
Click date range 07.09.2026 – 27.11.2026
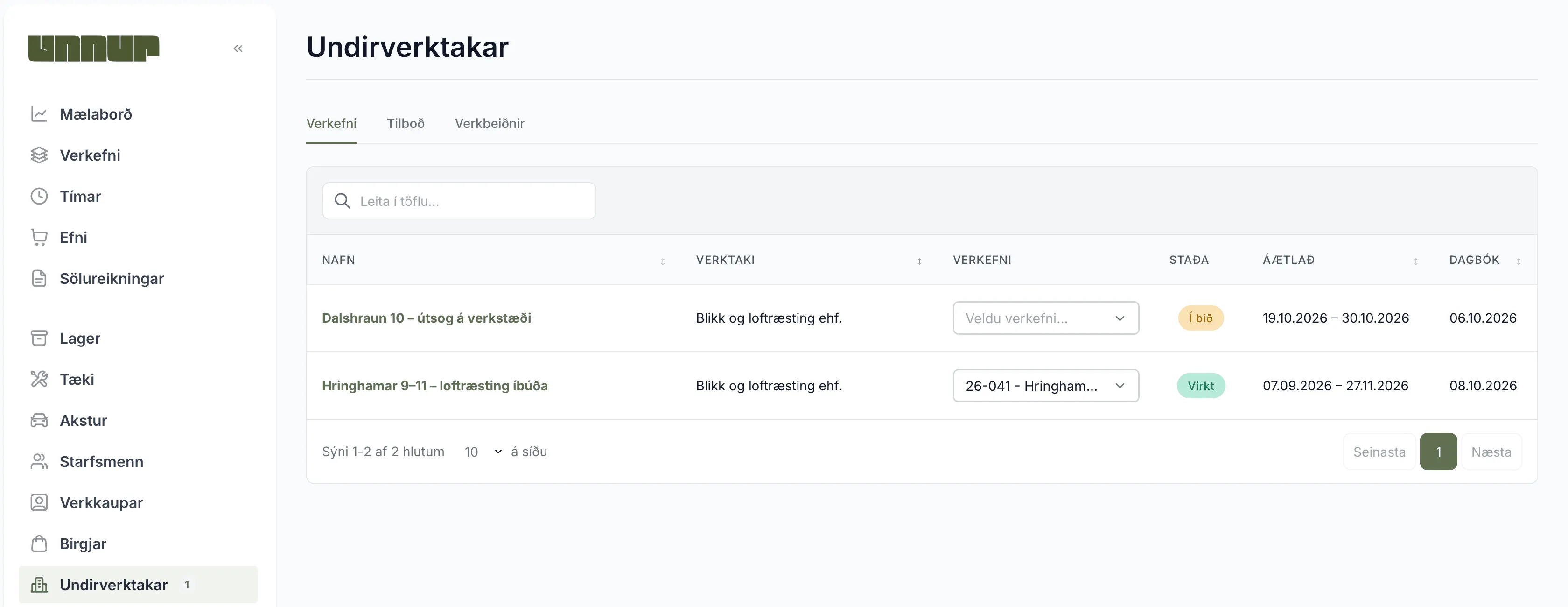tap(1336, 385)
